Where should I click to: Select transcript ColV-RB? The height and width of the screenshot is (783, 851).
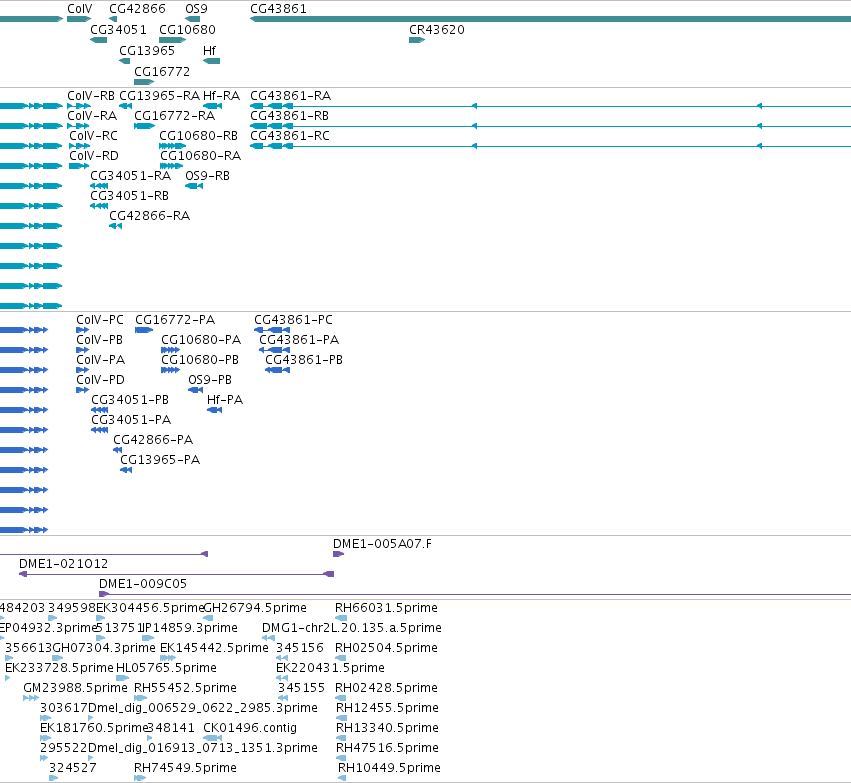[79, 106]
